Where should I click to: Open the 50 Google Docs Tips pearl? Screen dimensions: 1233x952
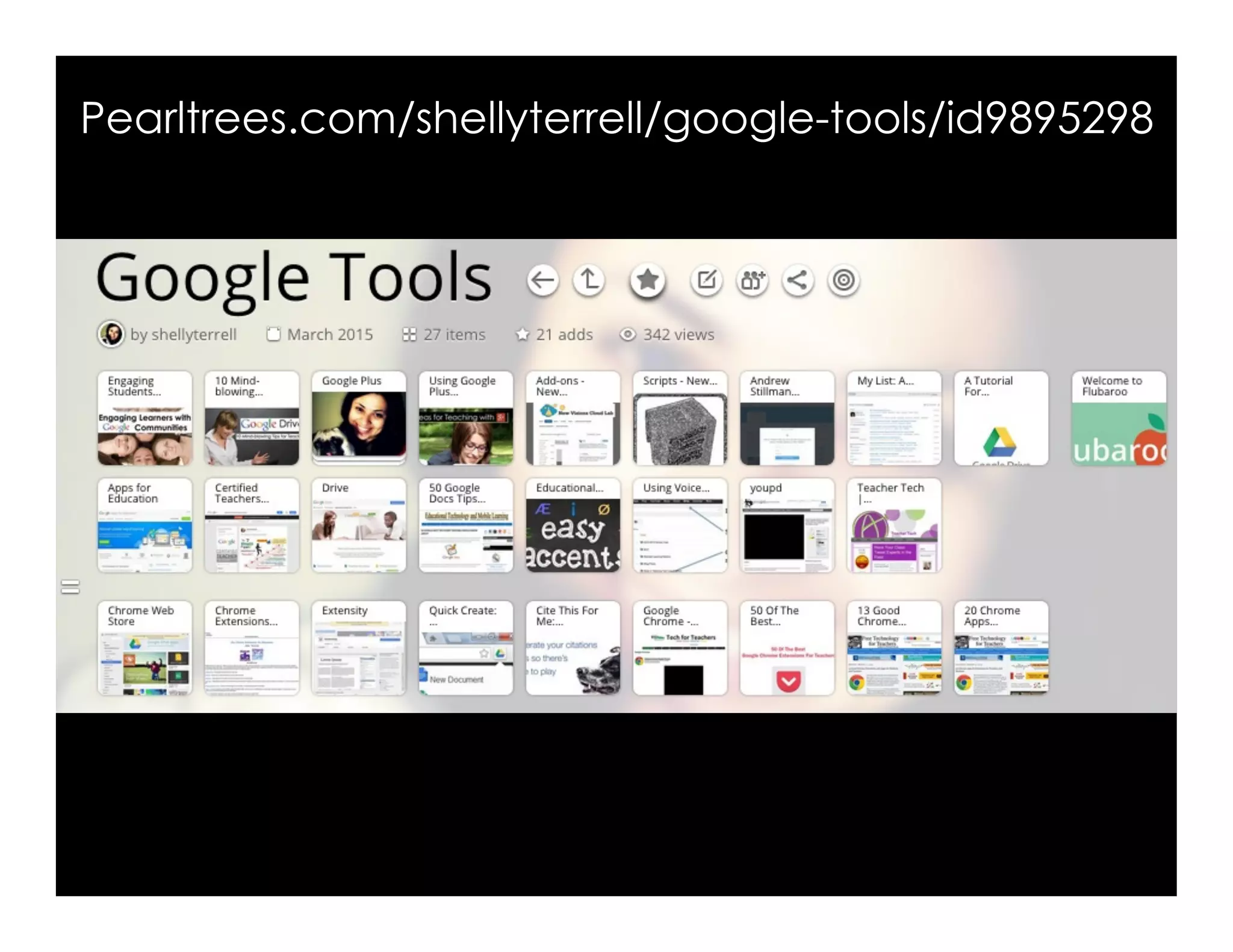click(x=465, y=525)
